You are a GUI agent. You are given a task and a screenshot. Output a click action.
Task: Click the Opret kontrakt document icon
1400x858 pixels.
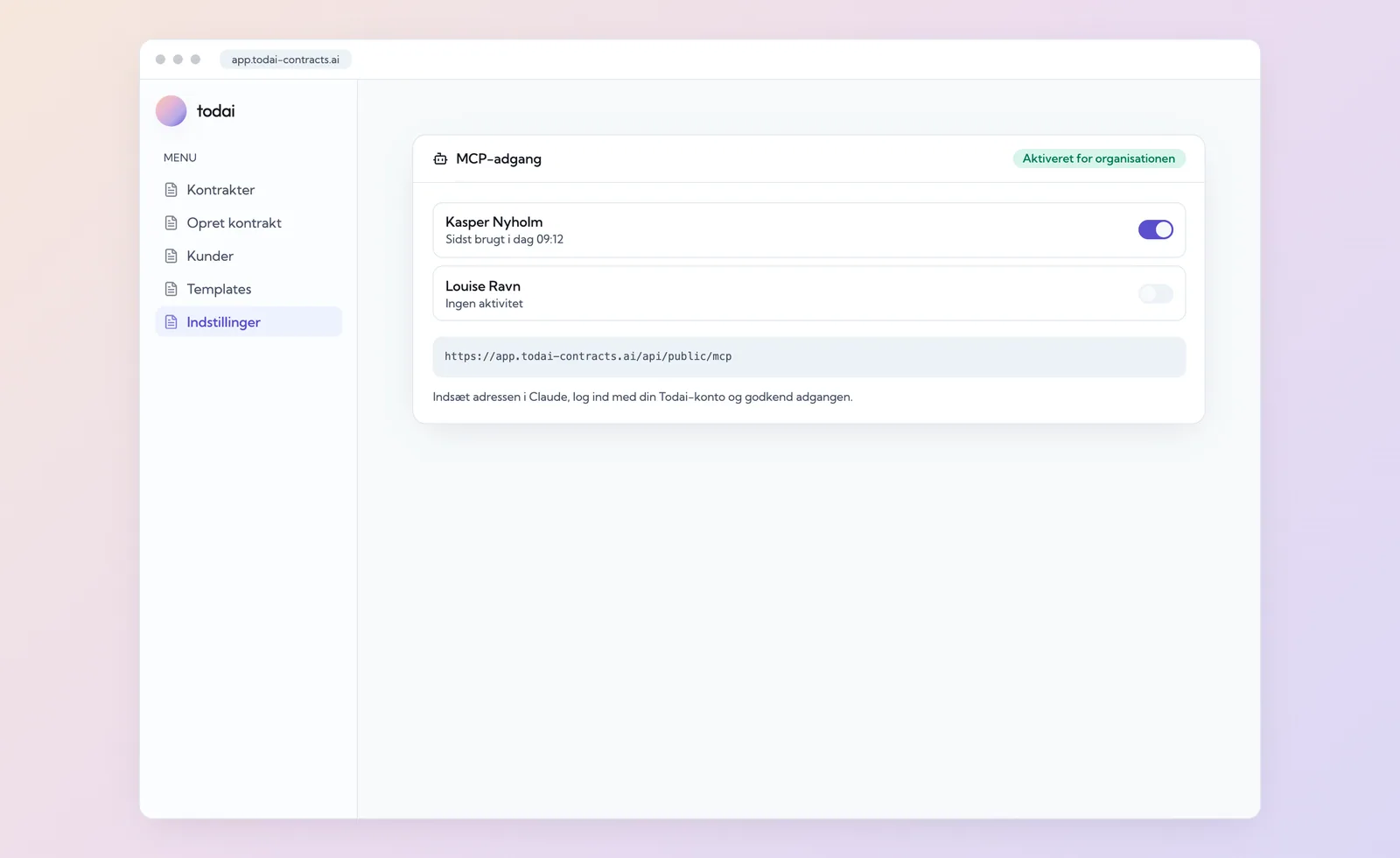pyautogui.click(x=171, y=223)
